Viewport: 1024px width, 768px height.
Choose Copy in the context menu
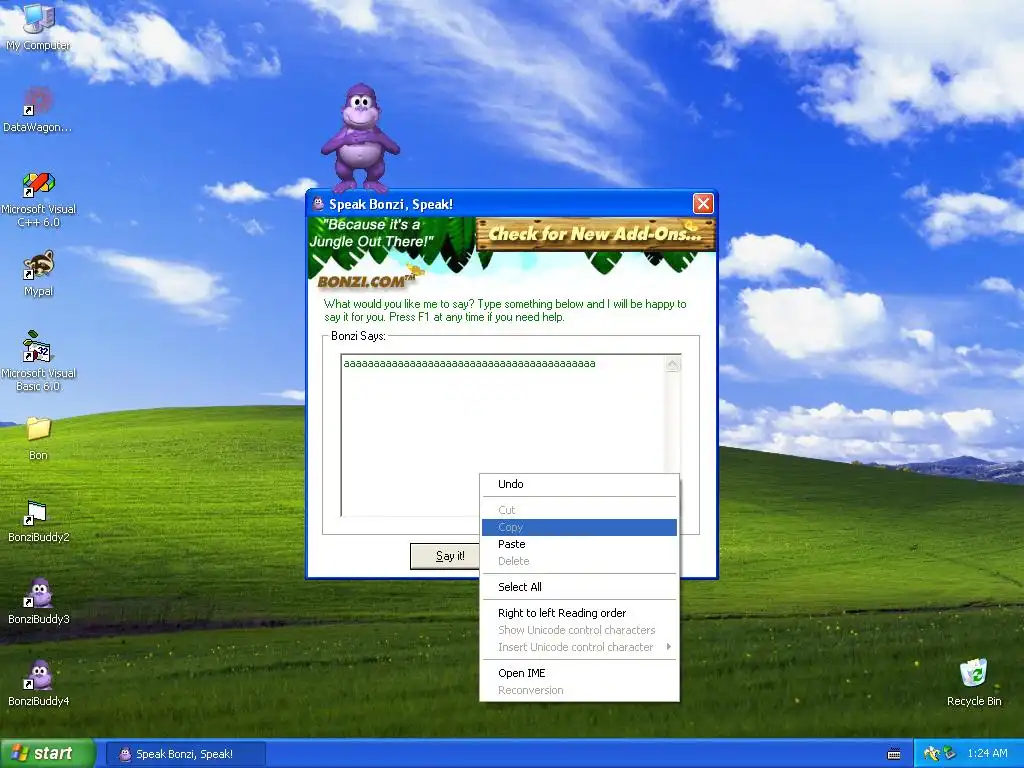coord(579,527)
